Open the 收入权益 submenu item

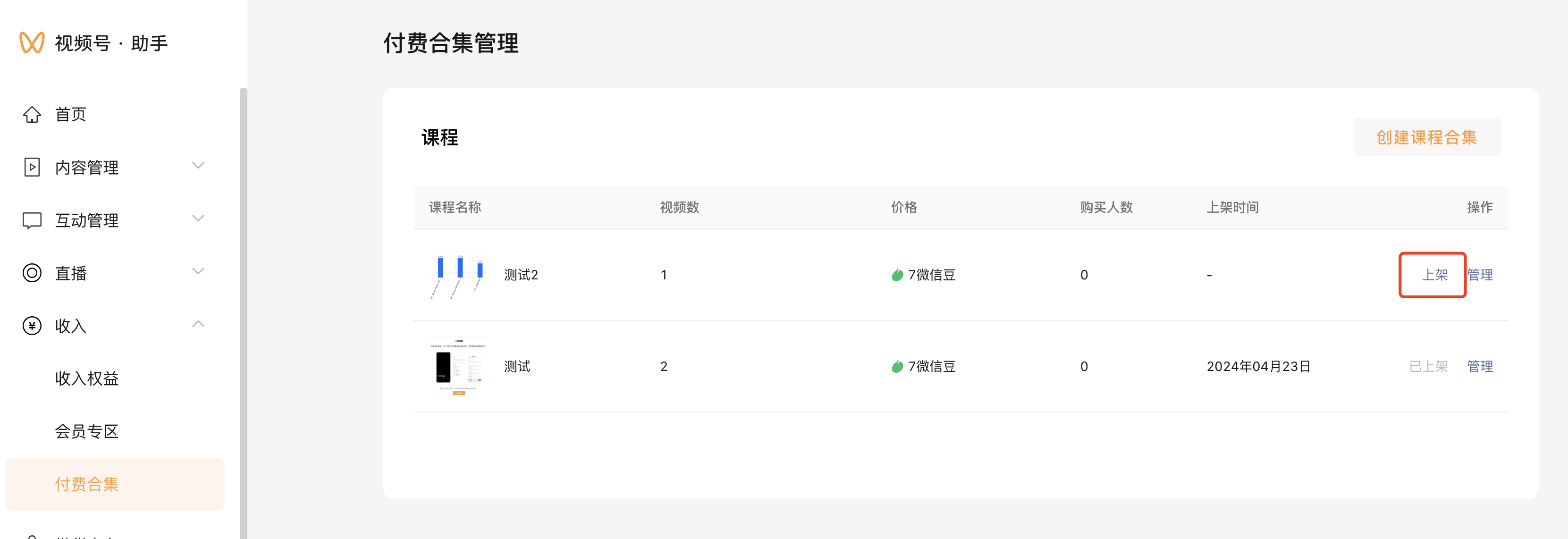click(86, 379)
